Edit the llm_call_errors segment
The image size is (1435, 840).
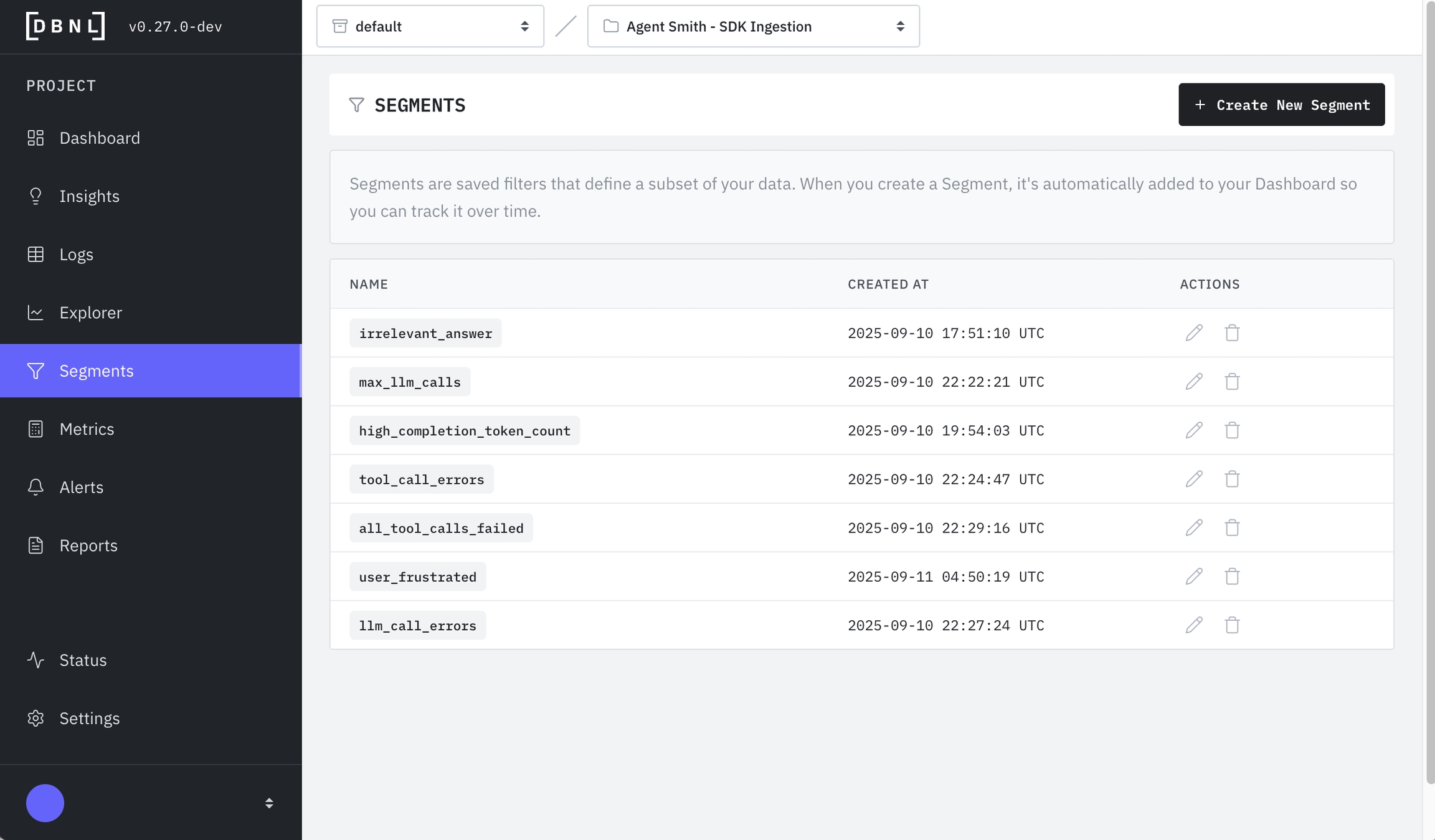1193,625
